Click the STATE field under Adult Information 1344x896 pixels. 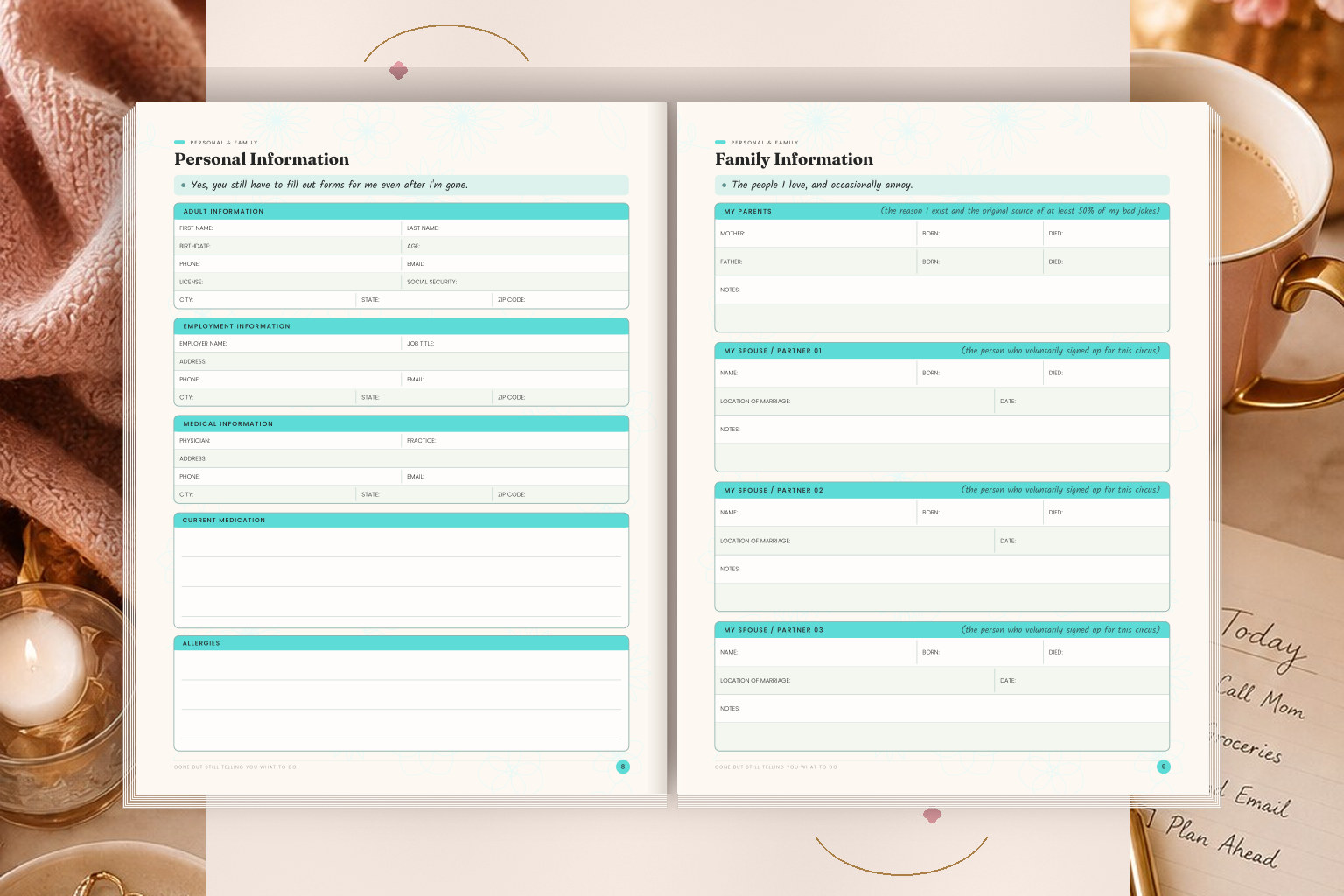(x=424, y=300)
